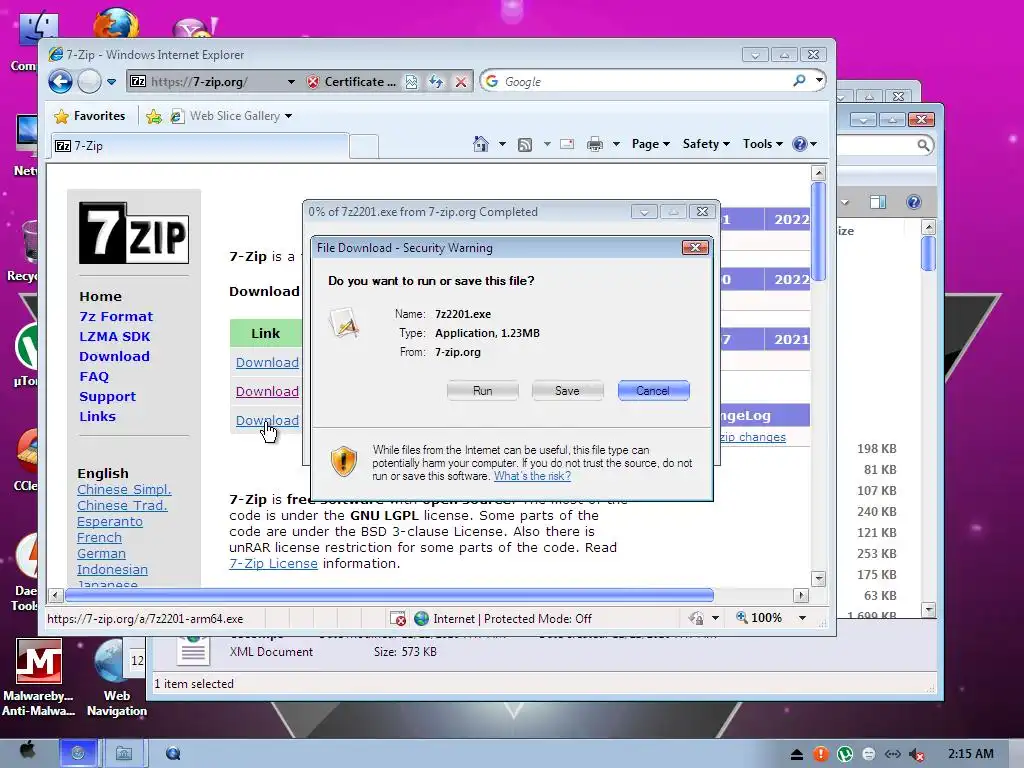Open the sidebar Download link
The width and height of the screenshot is (1024, 768).
pos(114,357)
